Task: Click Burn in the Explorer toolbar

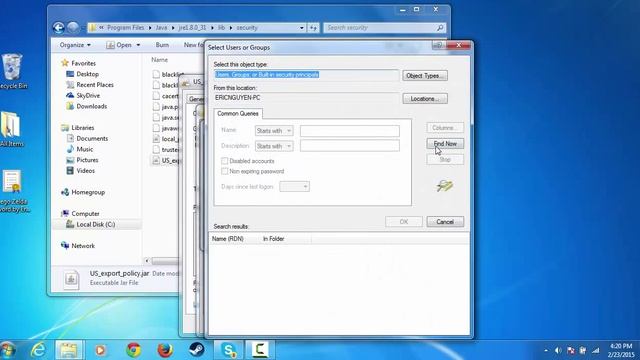Action: point(162,45)
